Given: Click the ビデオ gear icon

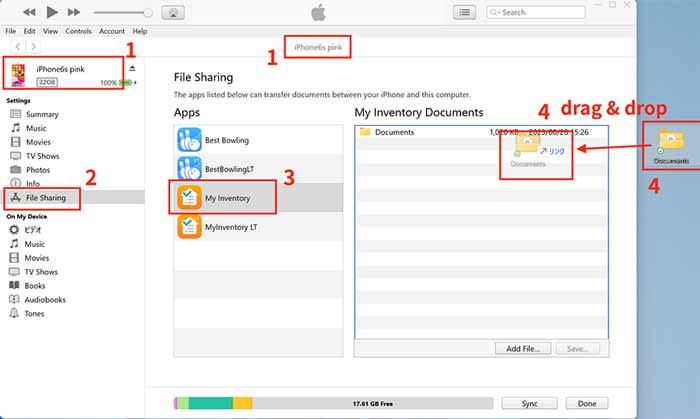Looking at the screenshot, I should (14, 229).
